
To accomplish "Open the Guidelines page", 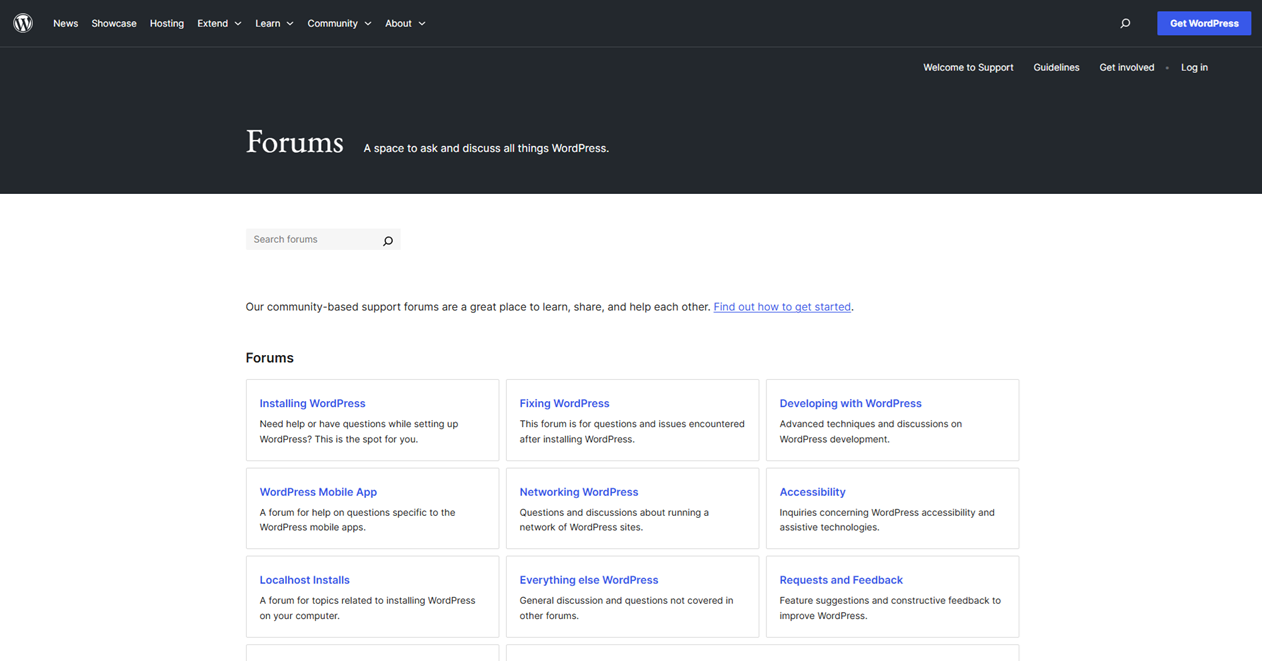I will point(1056,67).
